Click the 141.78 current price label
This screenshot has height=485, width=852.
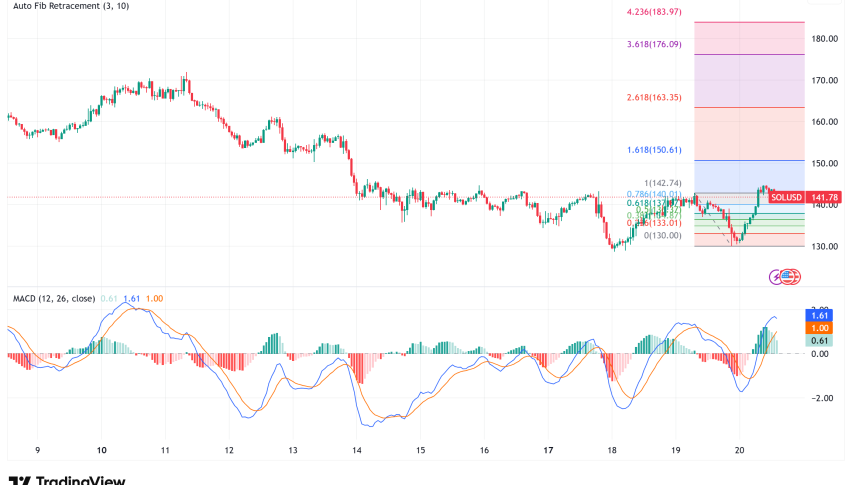click(x=826, y=198)
